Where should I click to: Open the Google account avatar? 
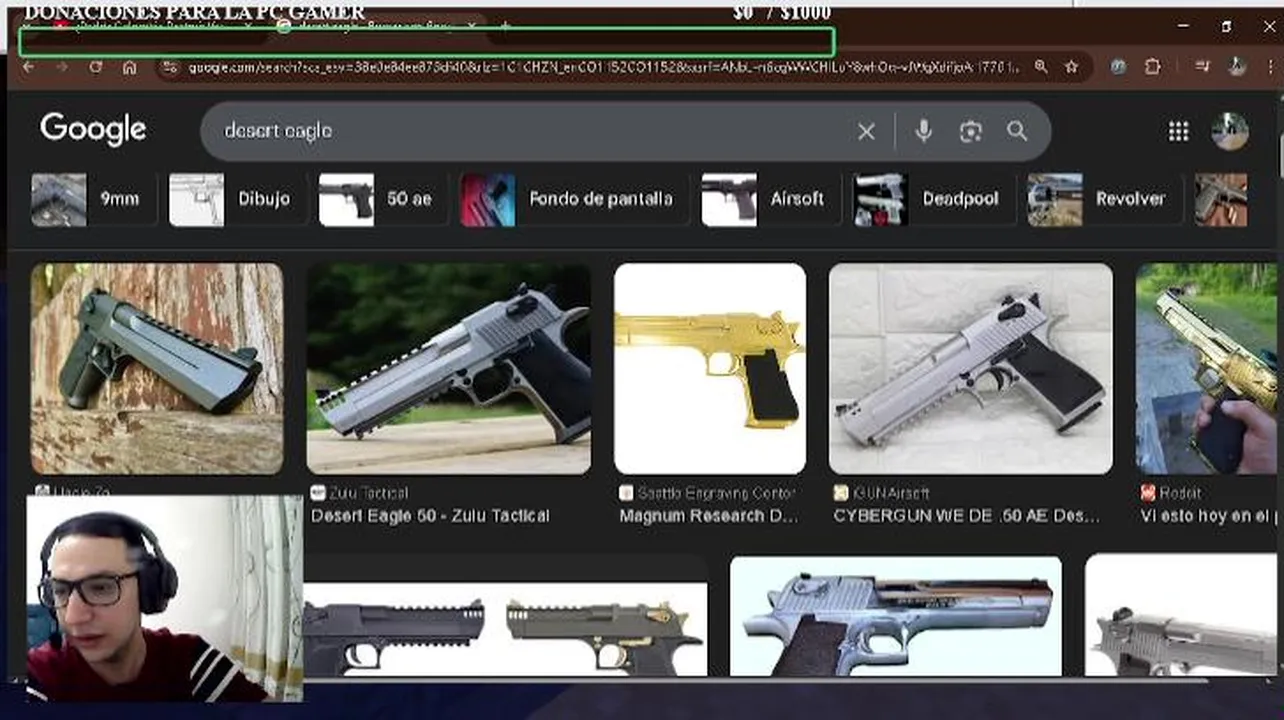[1229, 131]
